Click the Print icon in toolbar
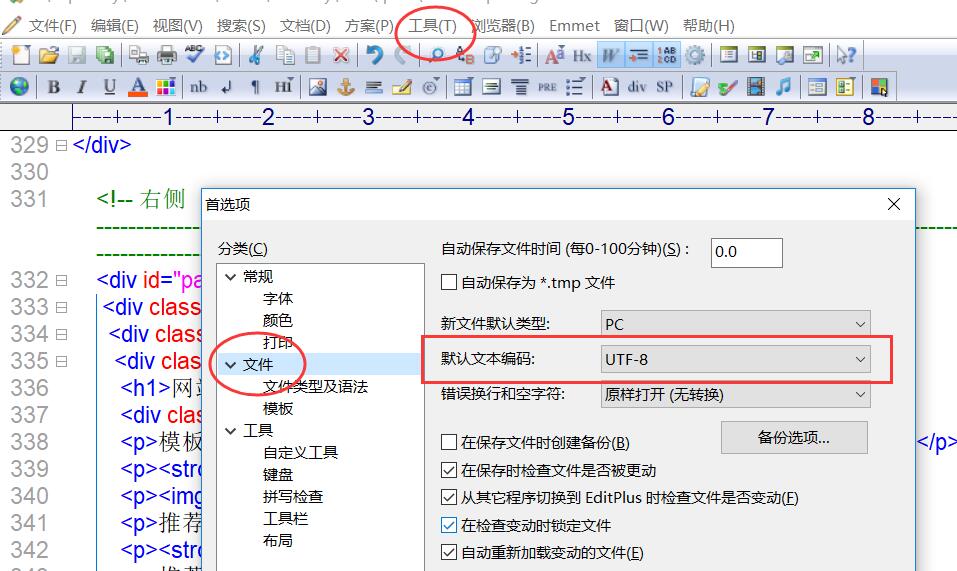Image resolution: width=957 pixels, height=571 pixels. click(166, 56)
